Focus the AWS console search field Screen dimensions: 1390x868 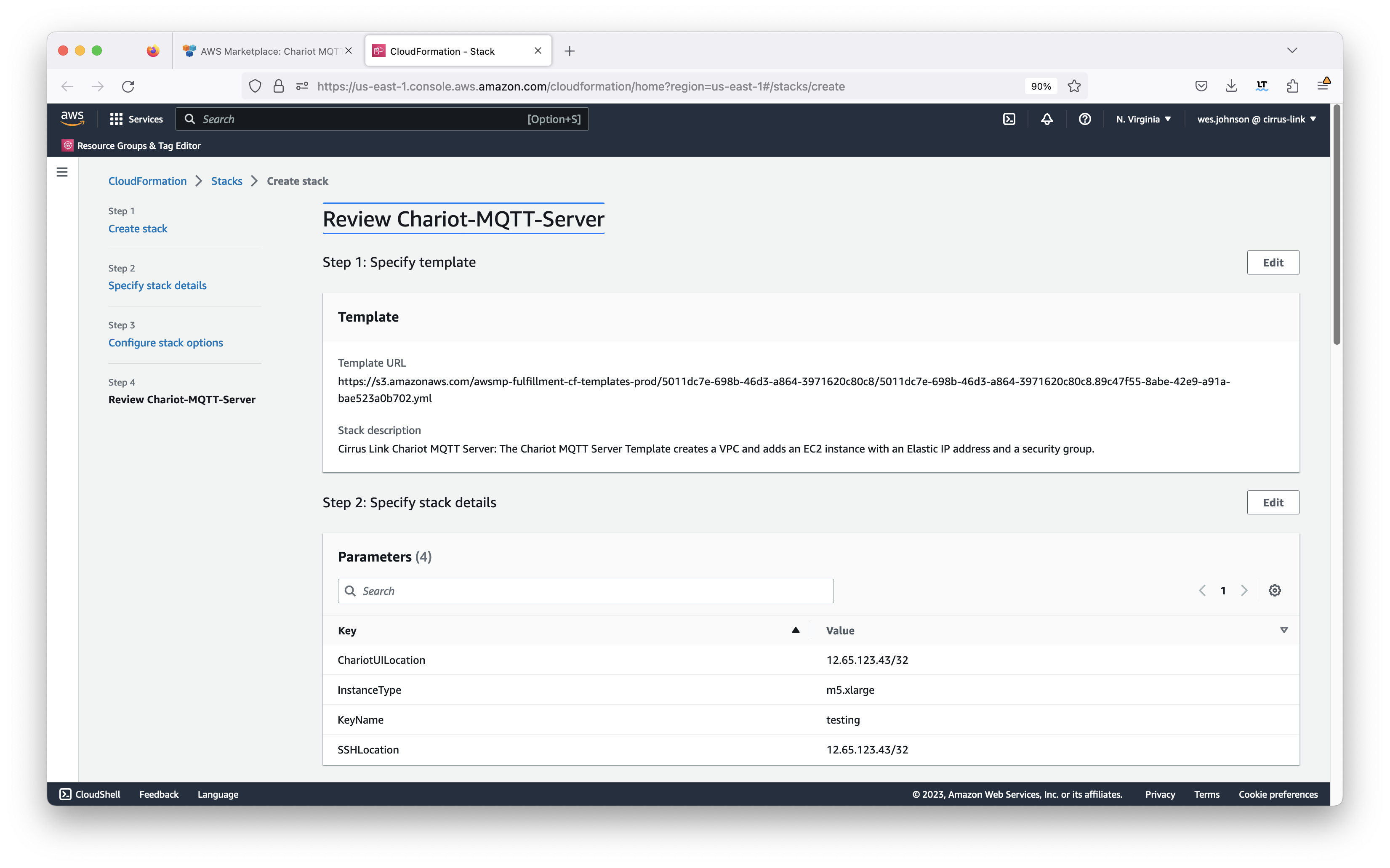(382, 119)
